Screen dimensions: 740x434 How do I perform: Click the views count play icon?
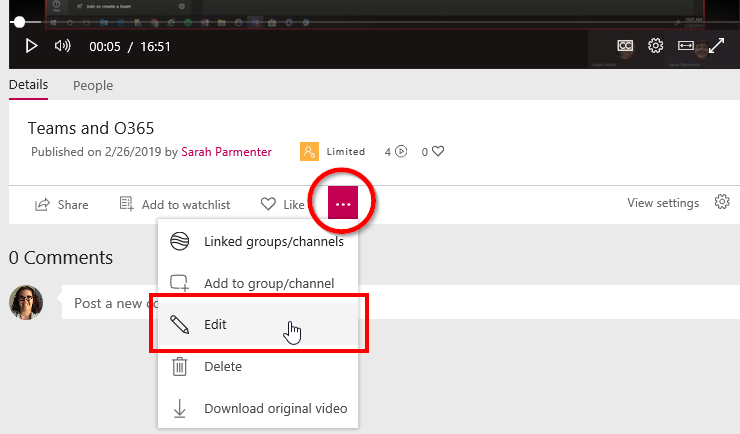click(x=401, y=151)
